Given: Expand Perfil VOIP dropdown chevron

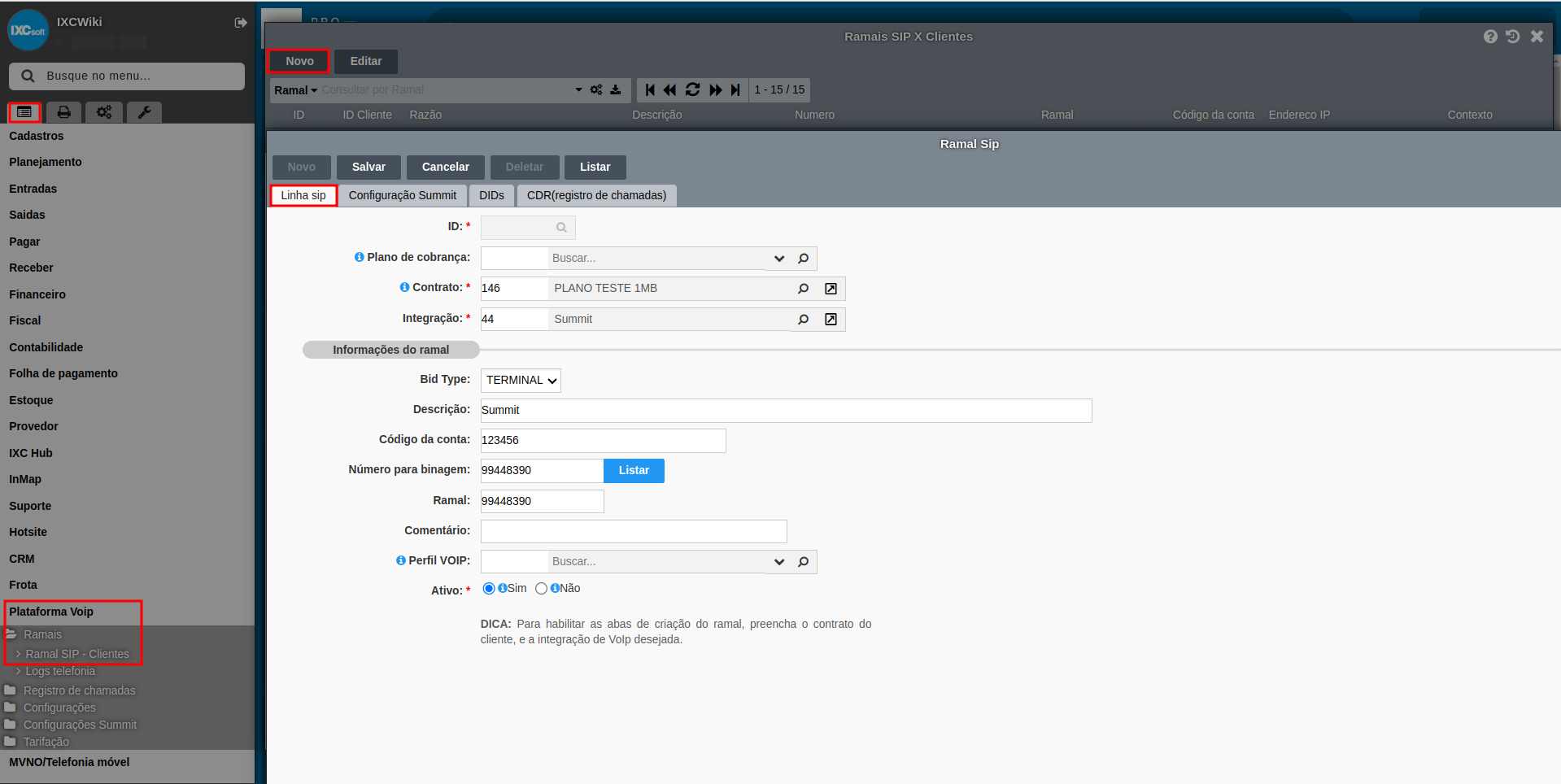Looking at the screenshot, I should click(x=778, y=562).
